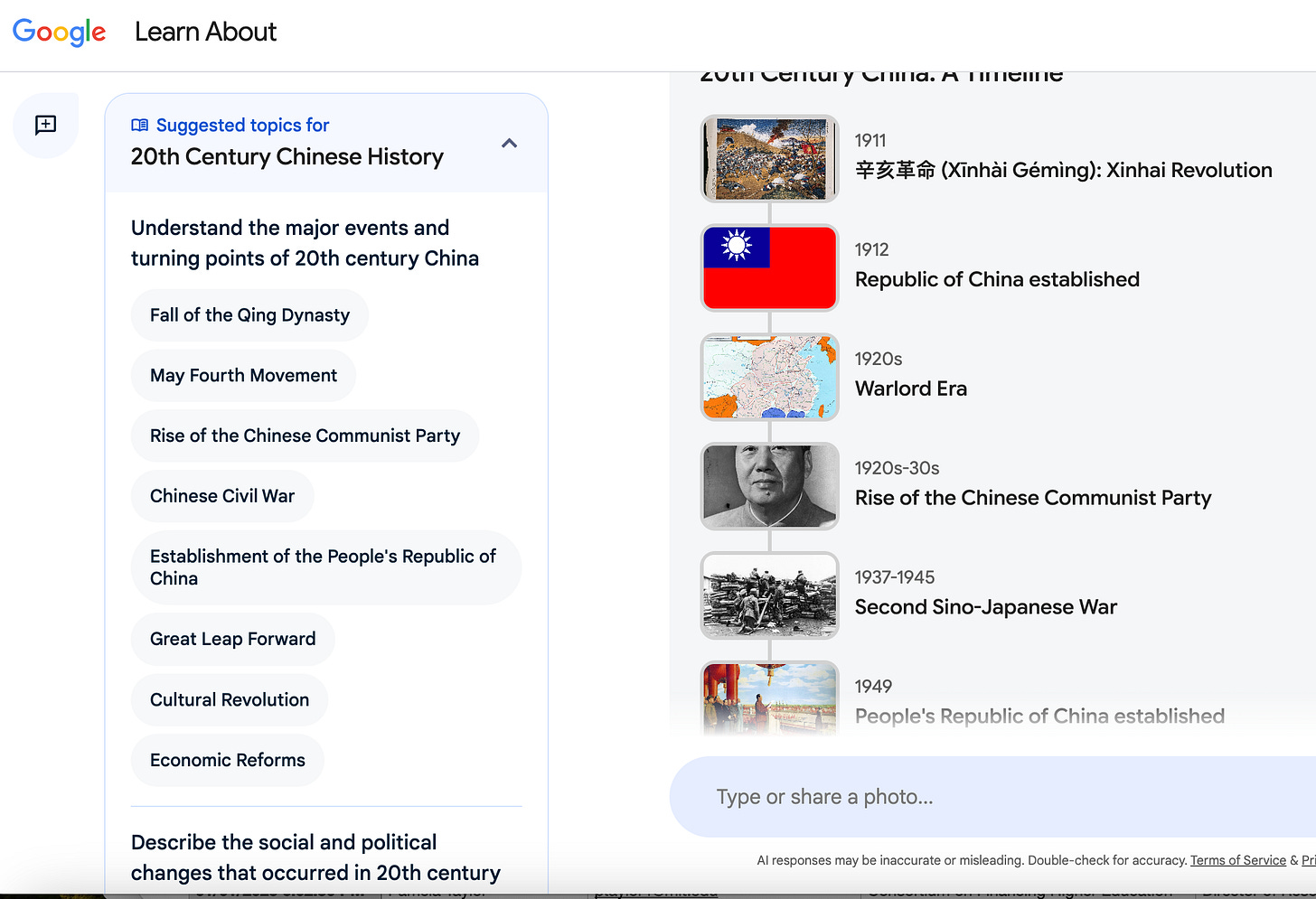Collapse the Suggested topics panel chevron
1316x899 pixels.
point(510,144)
